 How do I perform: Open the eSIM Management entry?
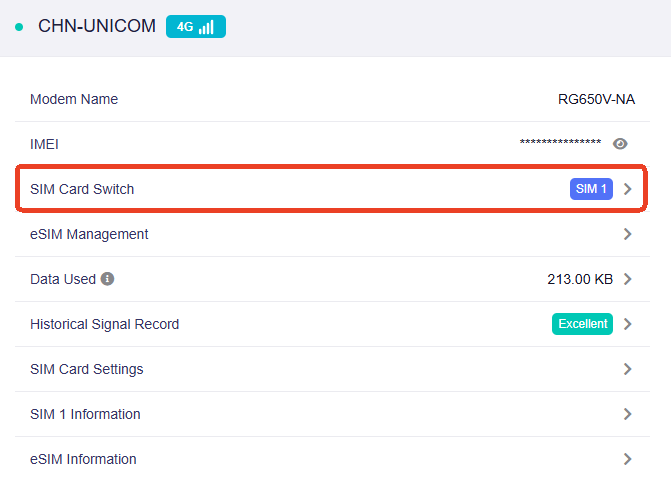coord(89,234)
